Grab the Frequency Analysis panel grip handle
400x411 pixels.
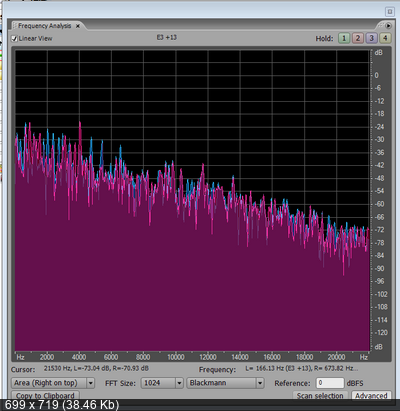tap(14, 26)
